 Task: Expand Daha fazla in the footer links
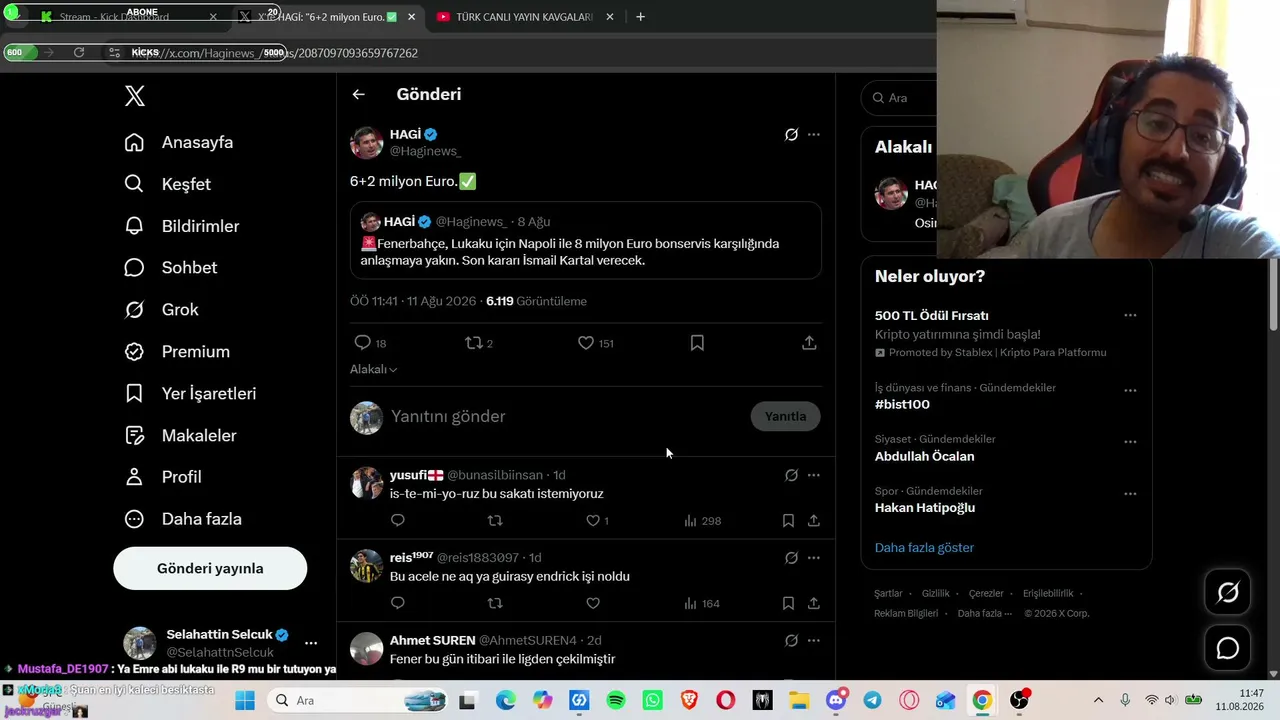click(985, 613)
